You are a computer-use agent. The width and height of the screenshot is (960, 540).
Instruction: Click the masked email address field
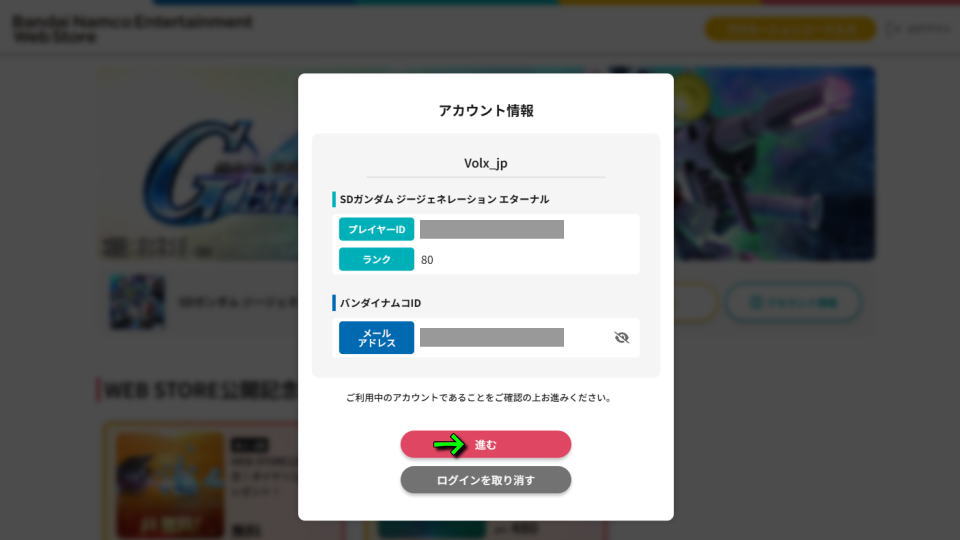point(492,338)
